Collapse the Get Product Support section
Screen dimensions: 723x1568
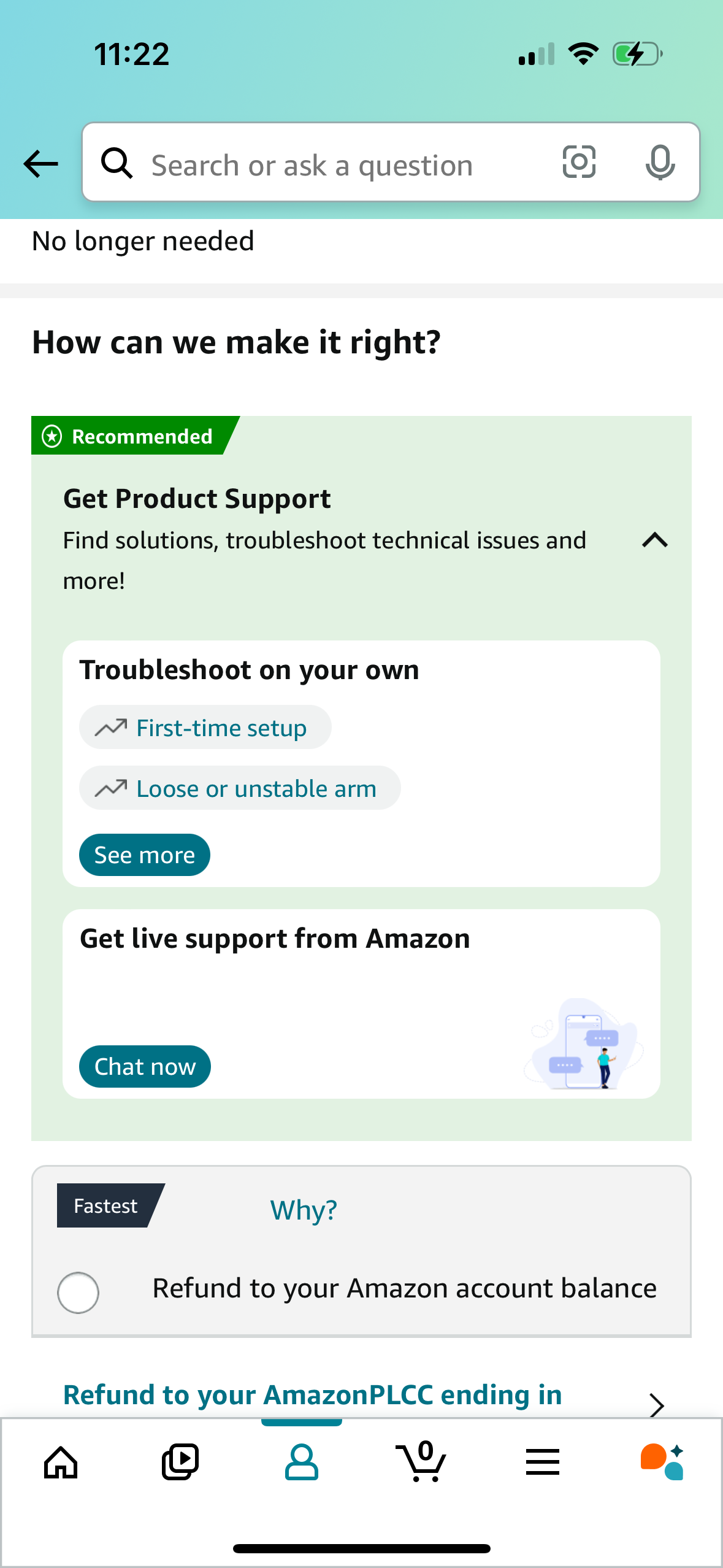click(x=654, y=540)
